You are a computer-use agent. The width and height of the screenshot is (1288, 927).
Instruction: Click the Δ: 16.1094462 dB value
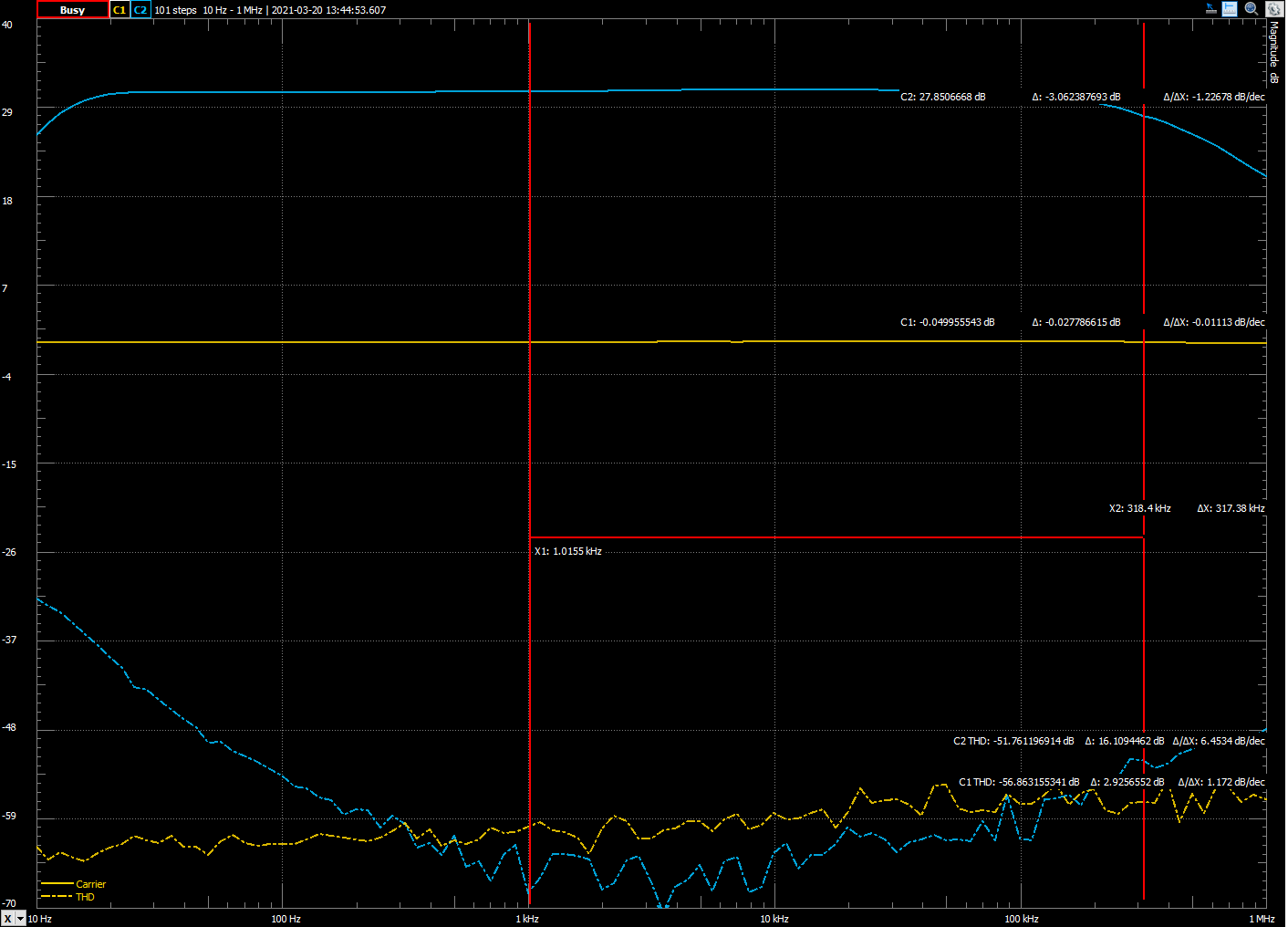(1124, 741)
